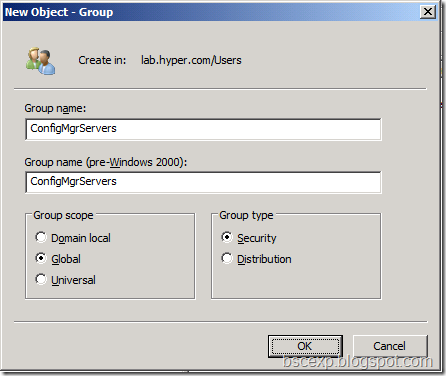Click the Group scope heading
Image resolution: width=446 pixels, height=376 pixels.
coord(63,215)
